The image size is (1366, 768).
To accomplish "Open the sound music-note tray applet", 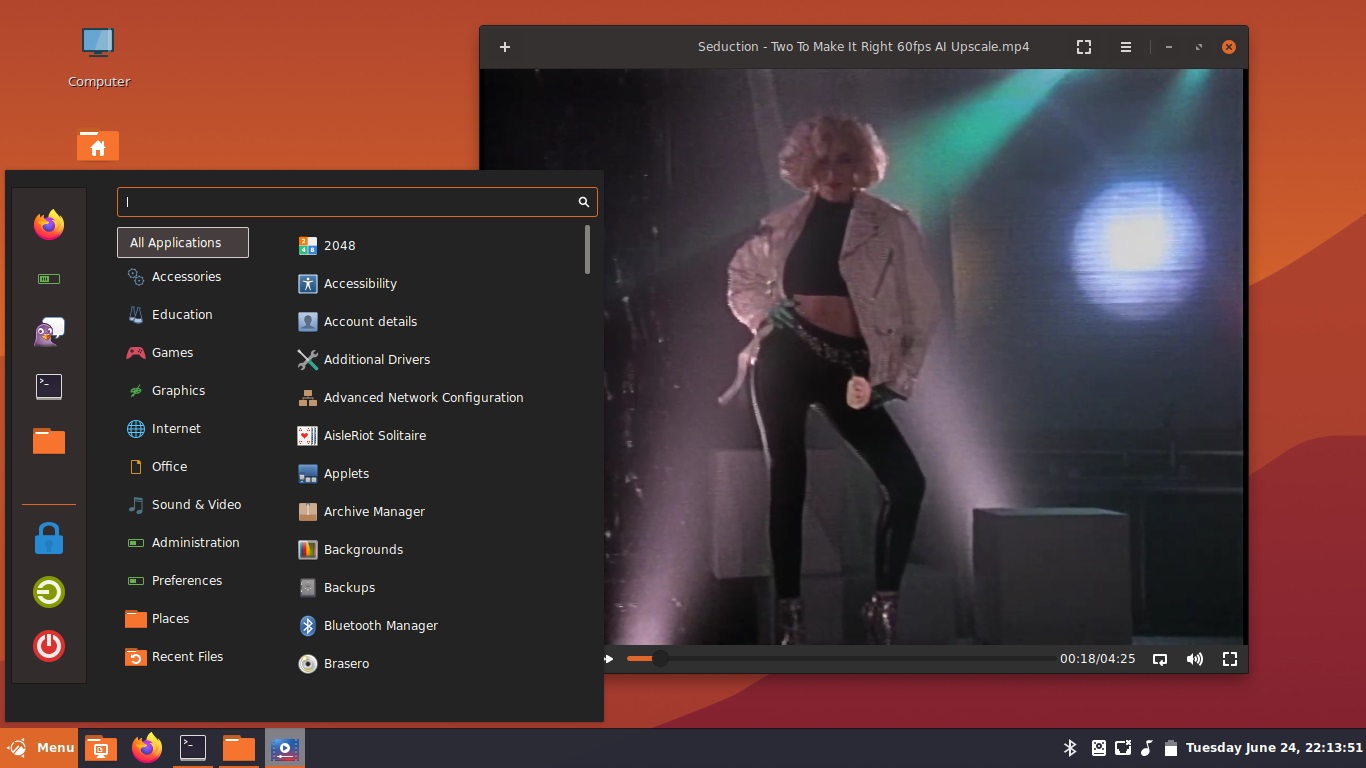I will [x=1147, y=748].
